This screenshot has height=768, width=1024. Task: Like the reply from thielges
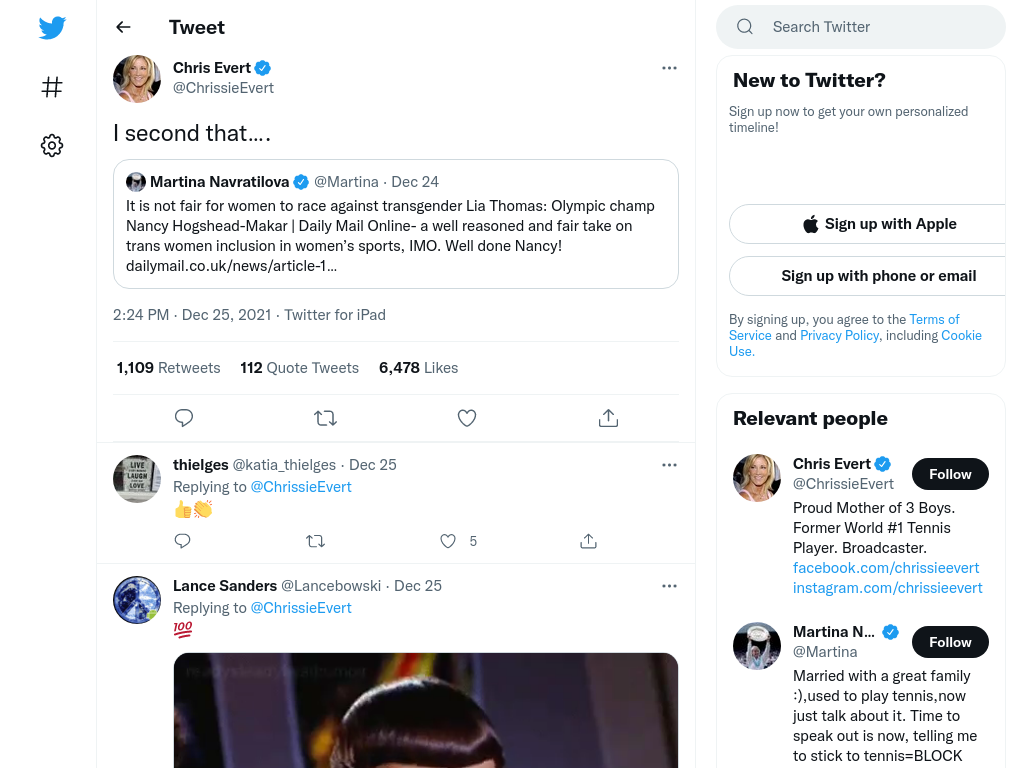pos(448,541)
